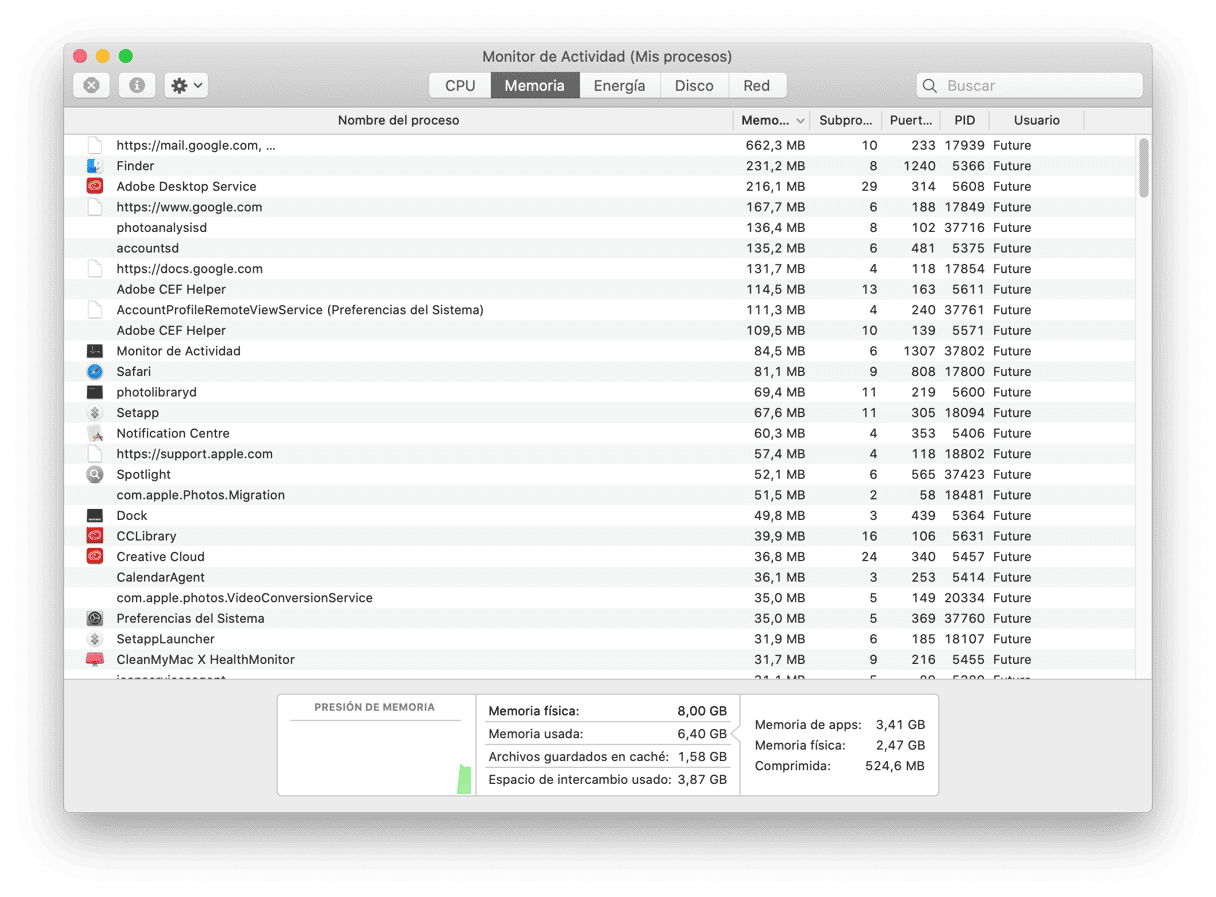Click the Spotlight magnifier icon in list

(x=95, y=475)
